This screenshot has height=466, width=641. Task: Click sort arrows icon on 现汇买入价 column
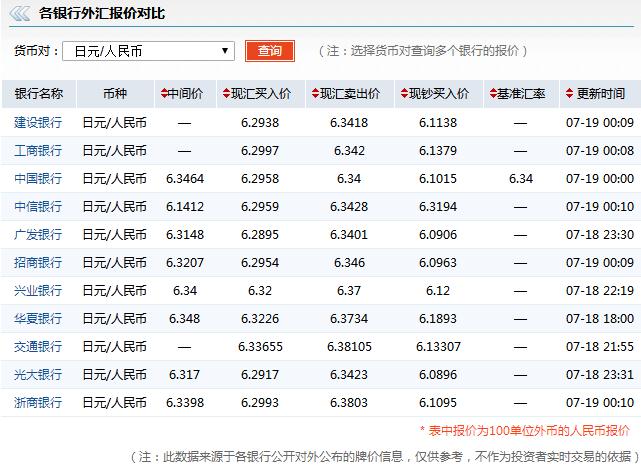(x=226, y=94)
